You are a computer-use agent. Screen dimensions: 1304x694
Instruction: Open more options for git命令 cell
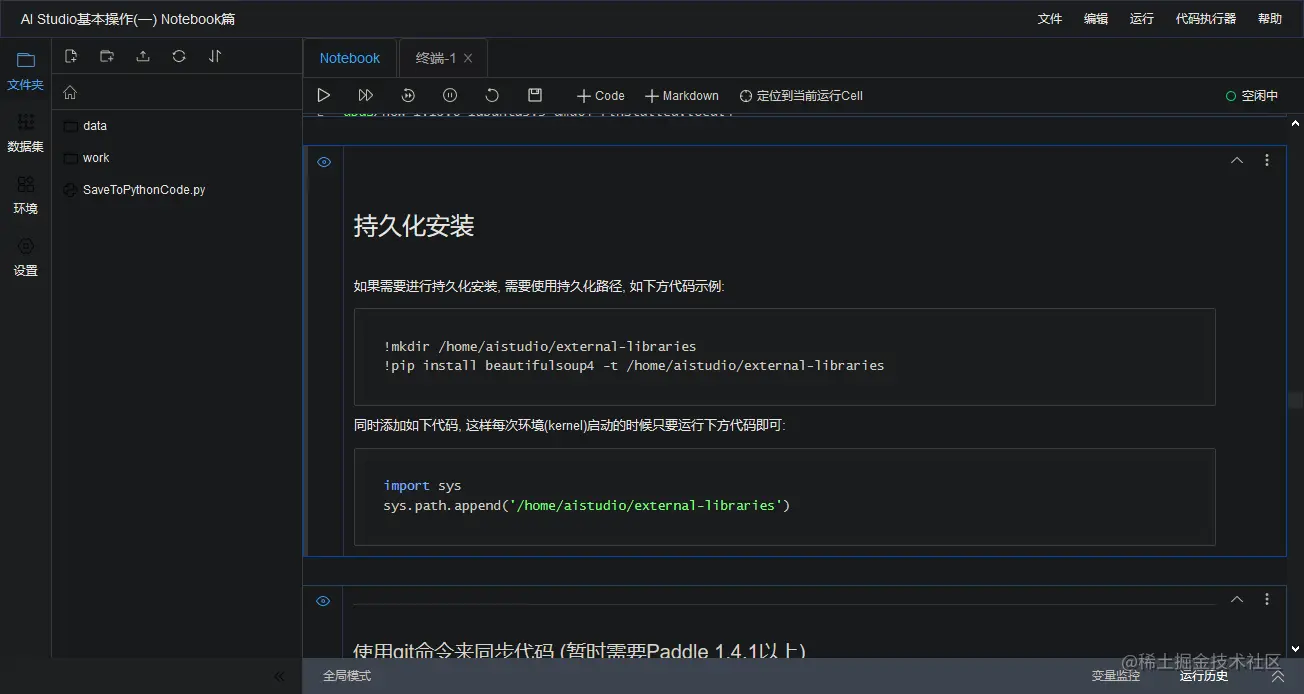(1267, 599)
